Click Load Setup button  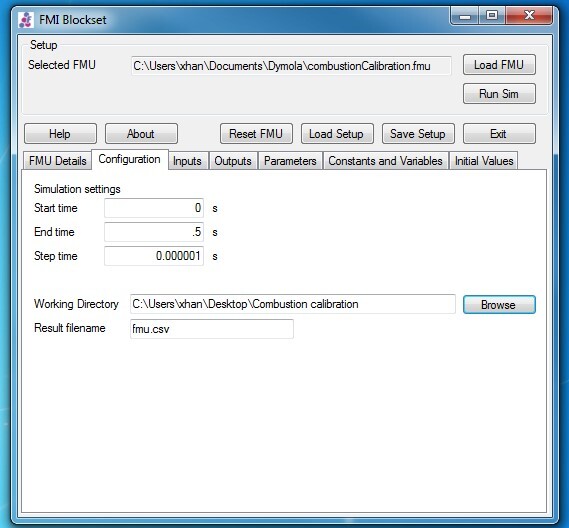pos(337,134)
